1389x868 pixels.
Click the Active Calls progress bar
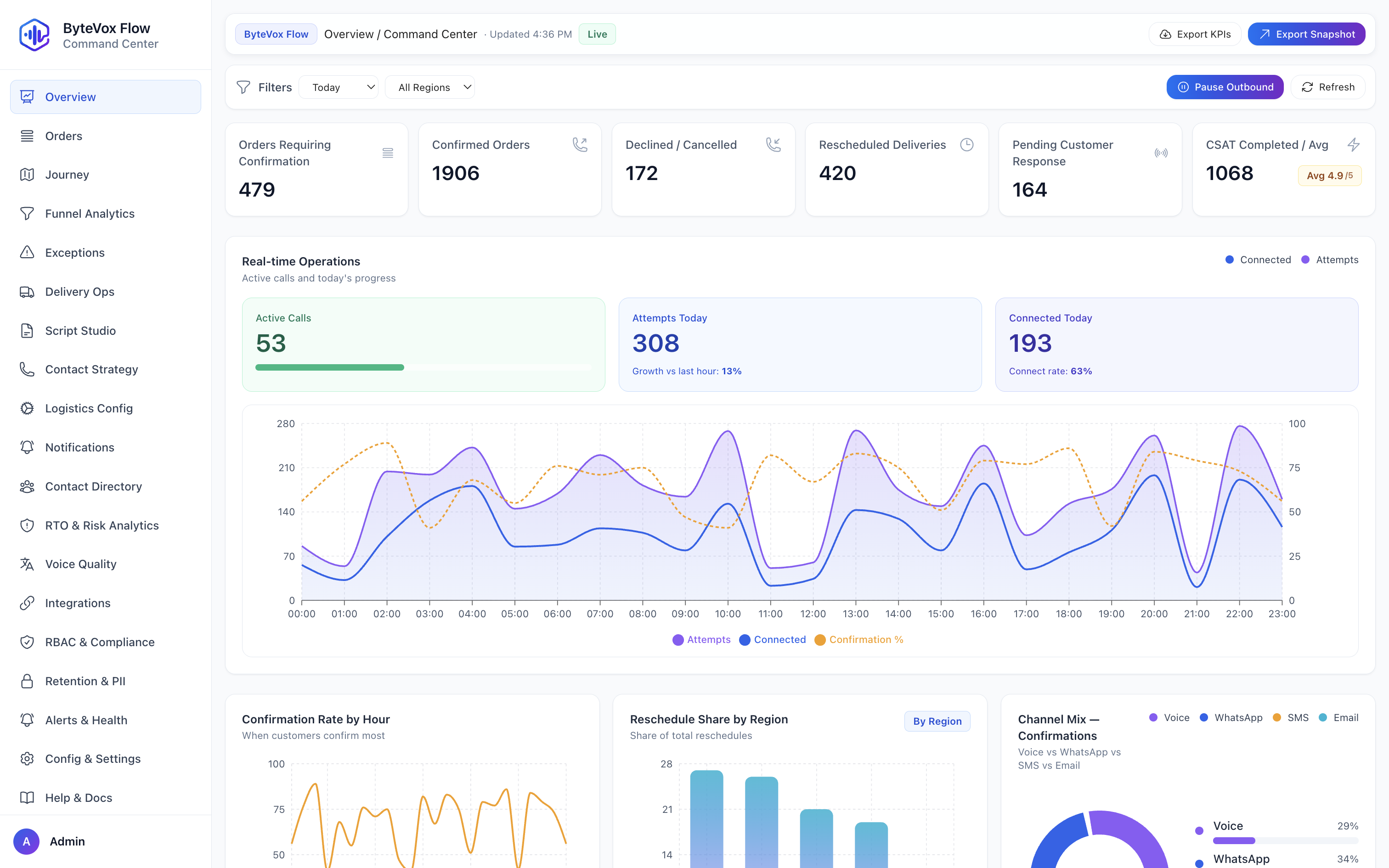point(423,367)
